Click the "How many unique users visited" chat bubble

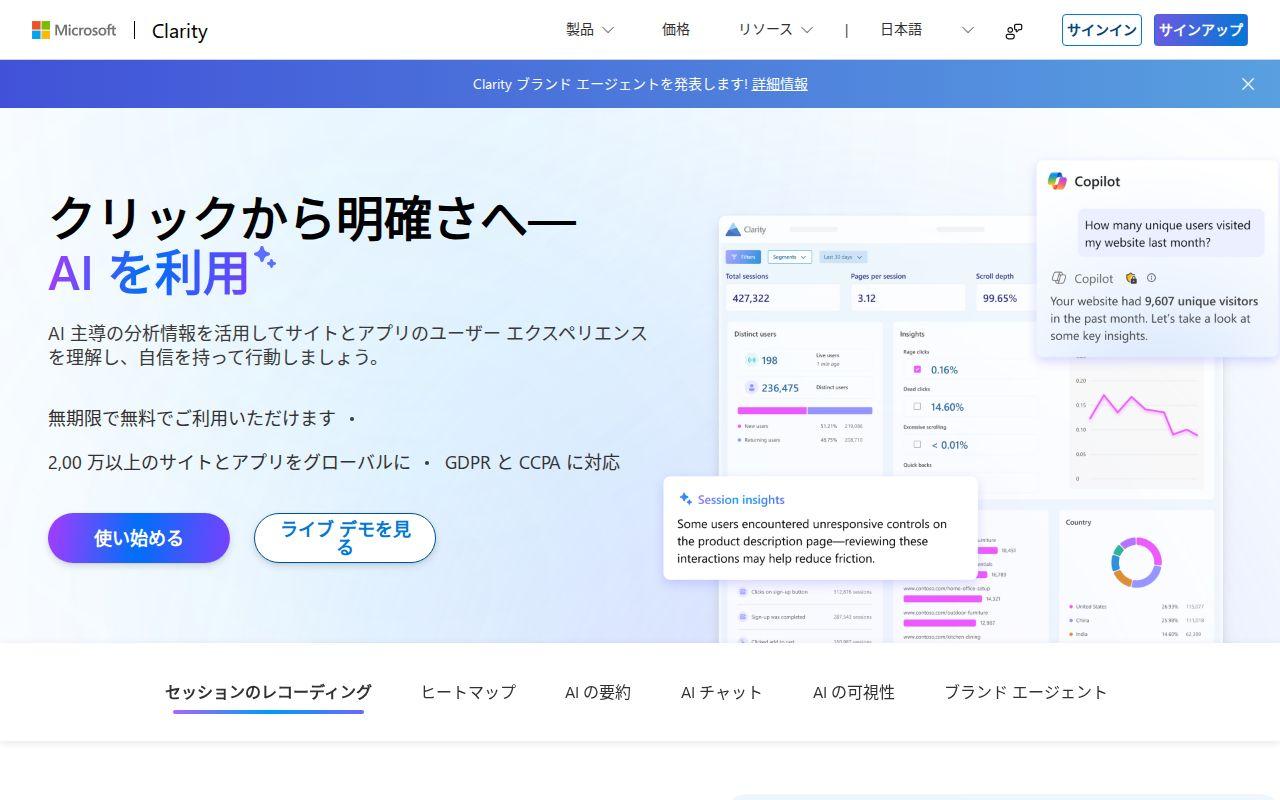click(x=1170, y=234)
